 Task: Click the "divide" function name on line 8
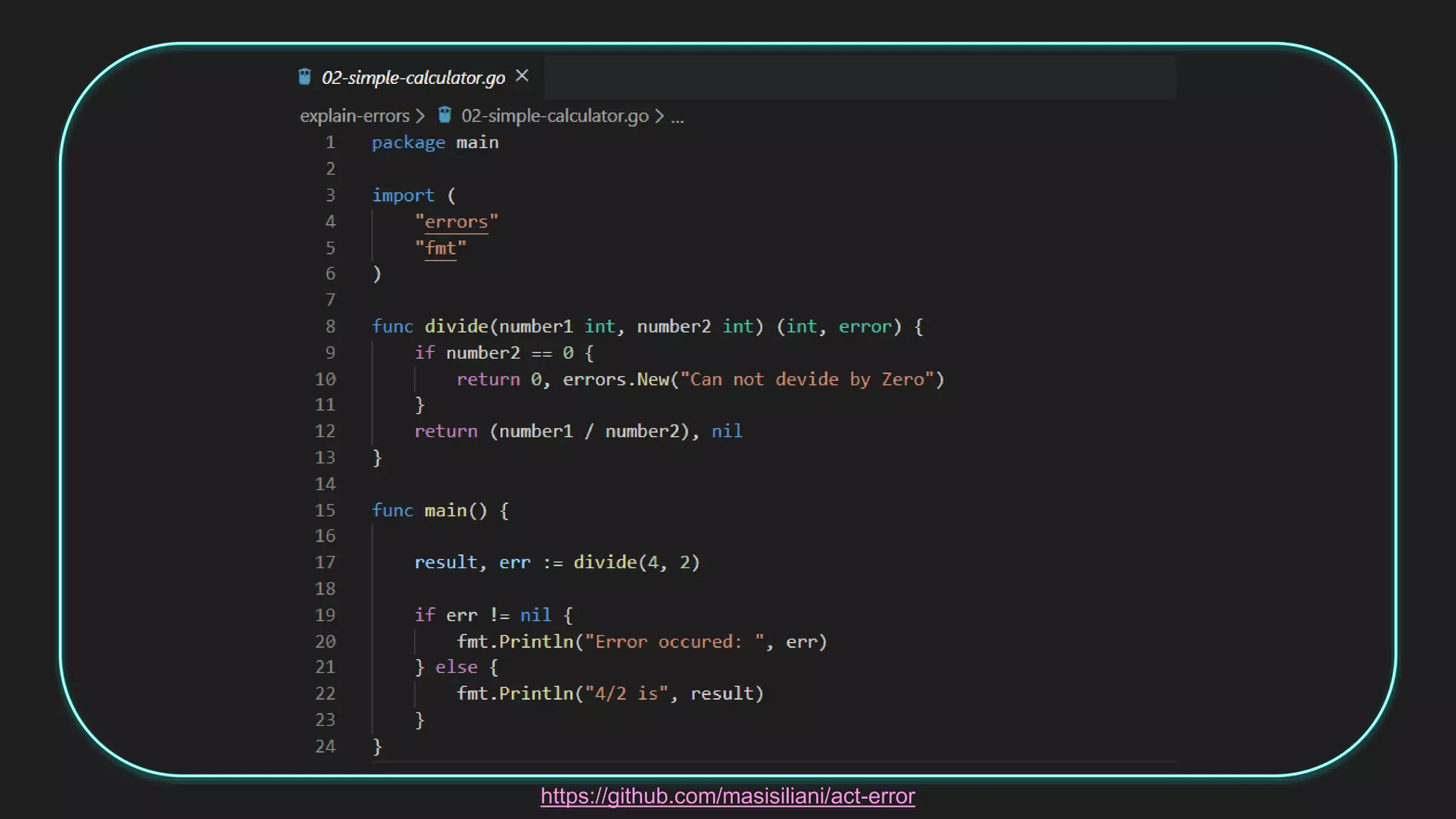[x=456, y=327]
